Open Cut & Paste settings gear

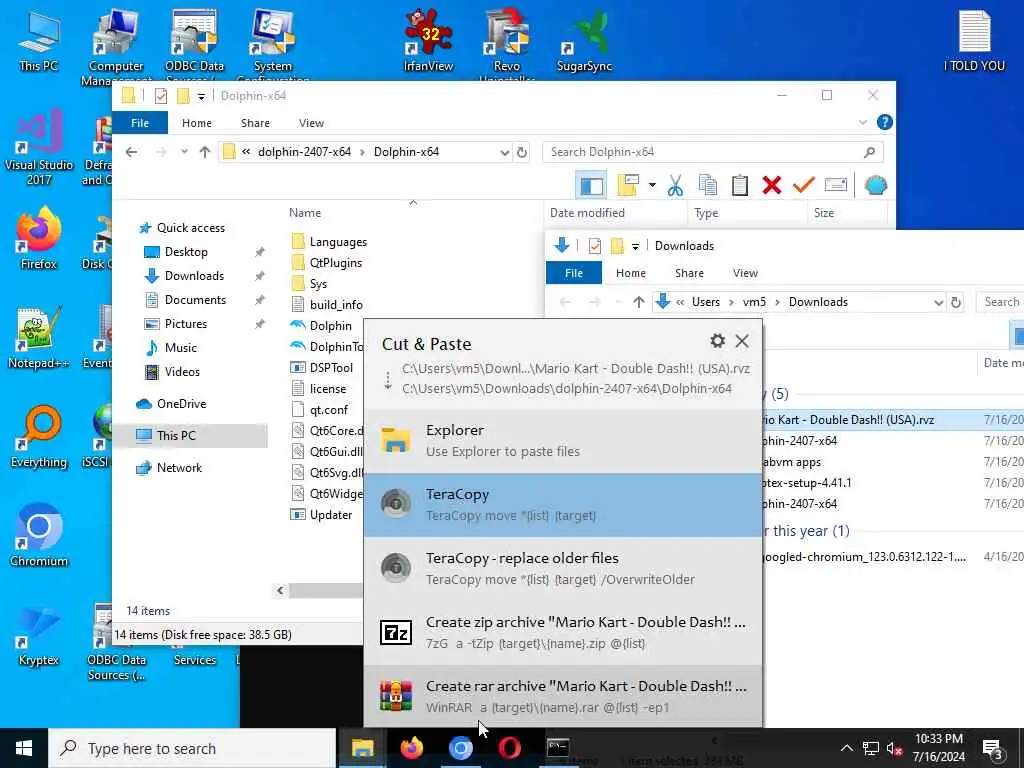(717, 341)
